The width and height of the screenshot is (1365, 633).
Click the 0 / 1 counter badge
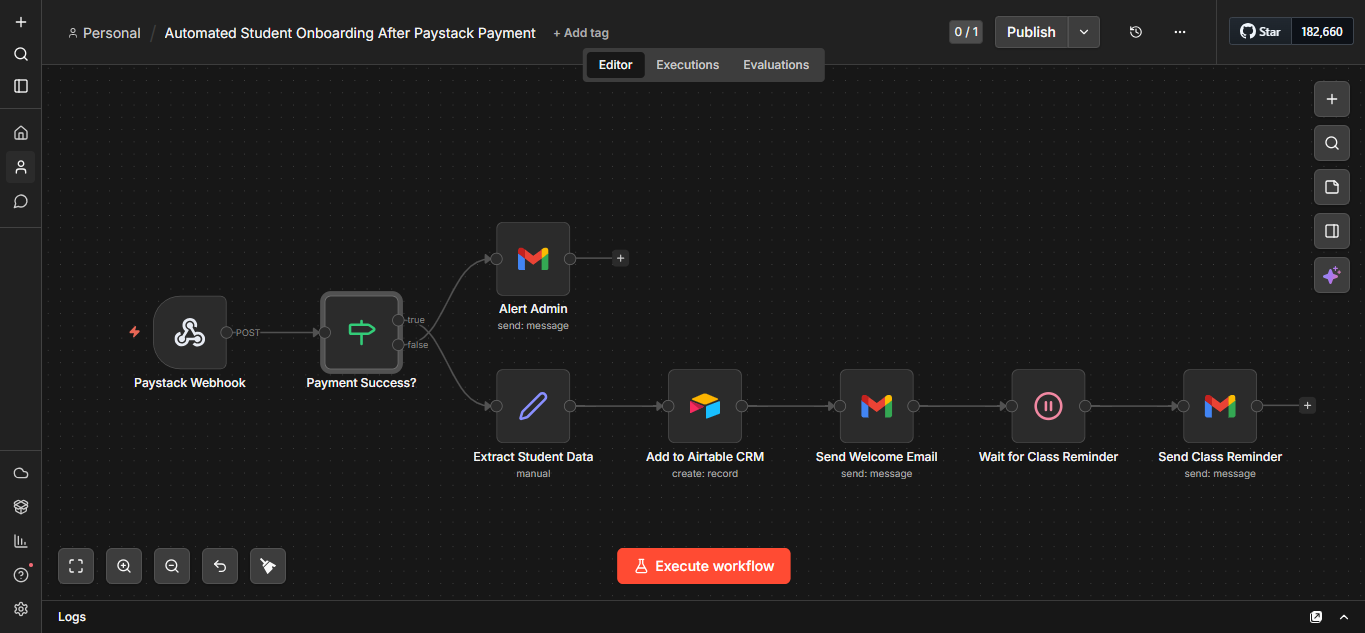click(965, 32)
